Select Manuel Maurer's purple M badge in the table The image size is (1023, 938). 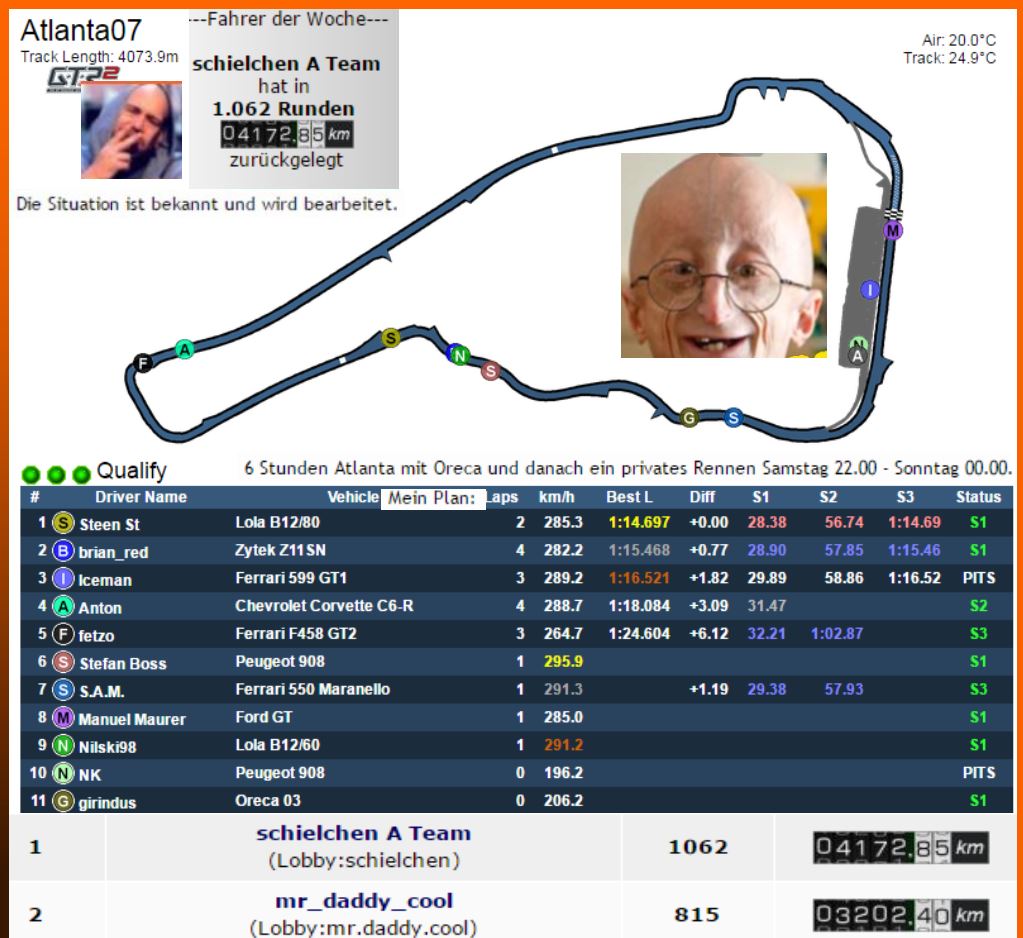click(x=63, y=717)
